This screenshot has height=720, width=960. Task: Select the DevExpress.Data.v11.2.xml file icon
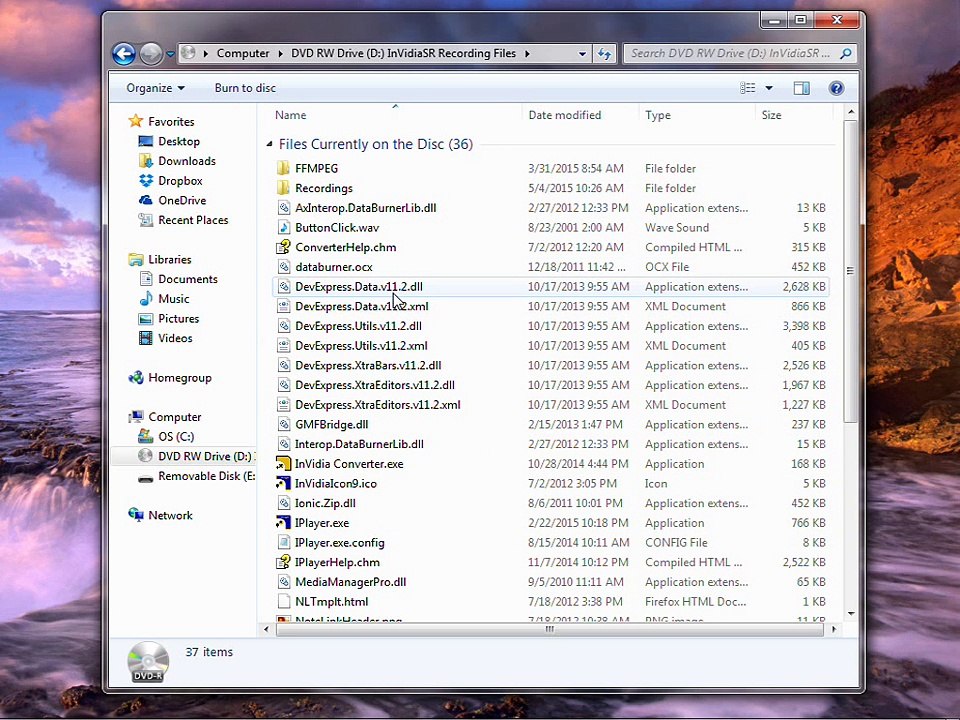click(283, 306)
